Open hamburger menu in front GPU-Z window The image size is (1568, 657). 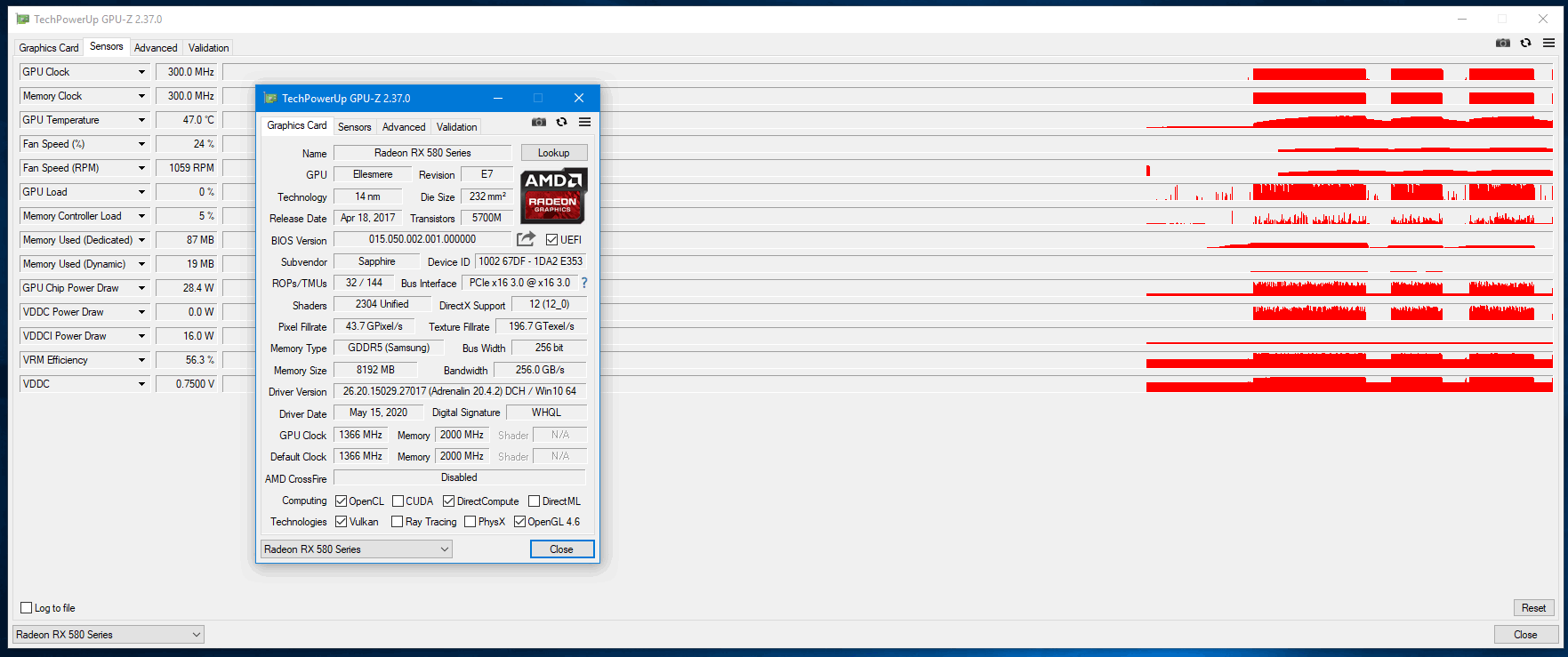[x=584, y=122]
